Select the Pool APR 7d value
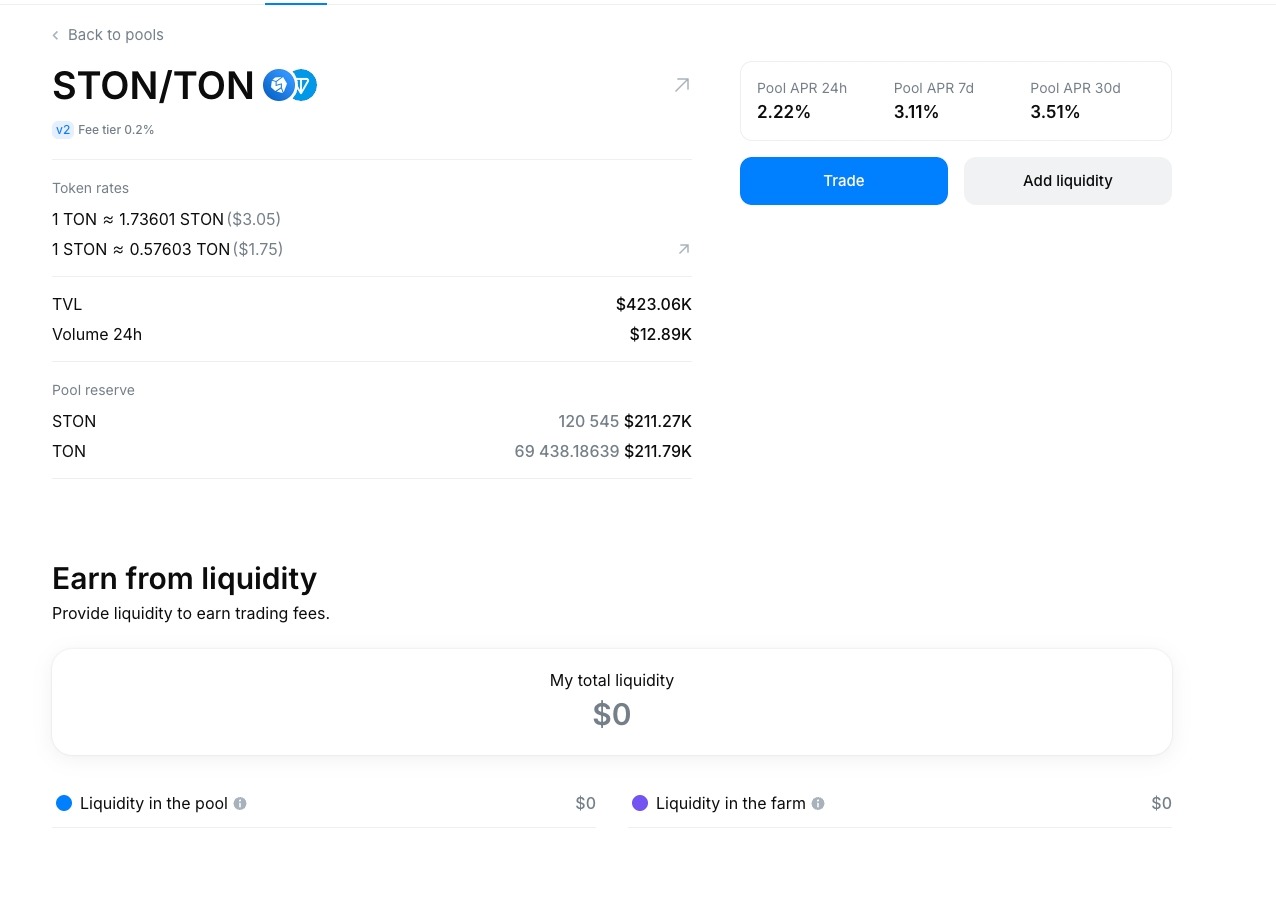The width and height of the screenshot is (1276, 916). [916, 112]
